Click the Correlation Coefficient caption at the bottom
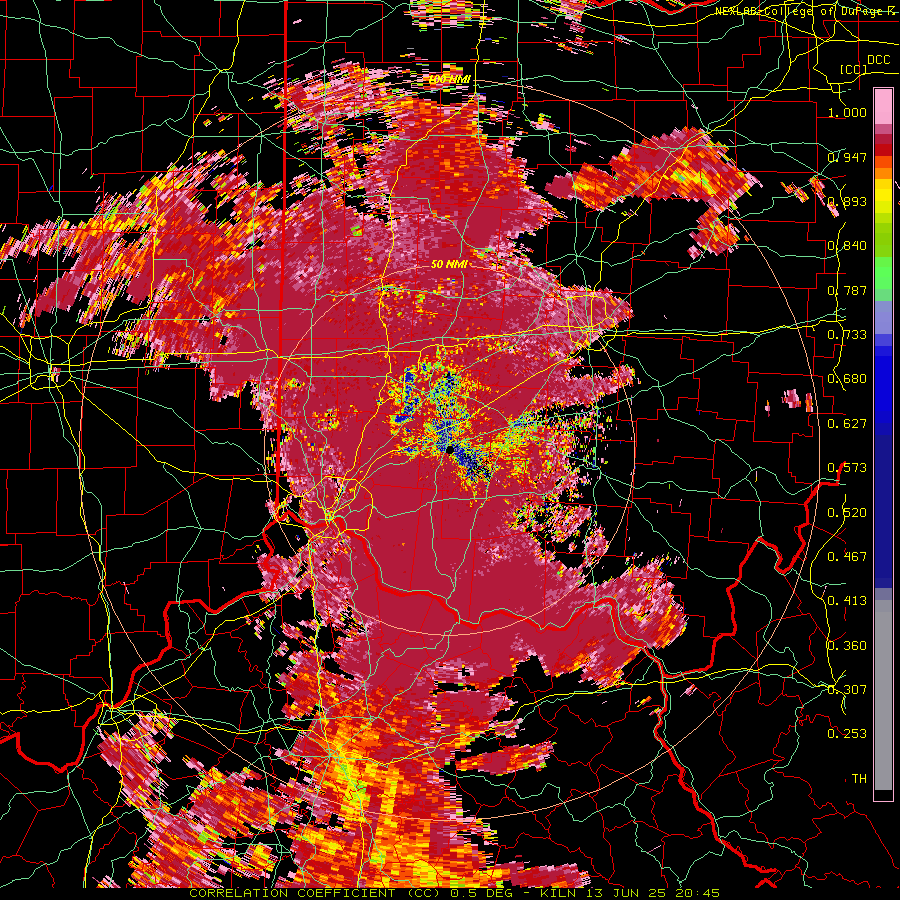 [455, 893]
